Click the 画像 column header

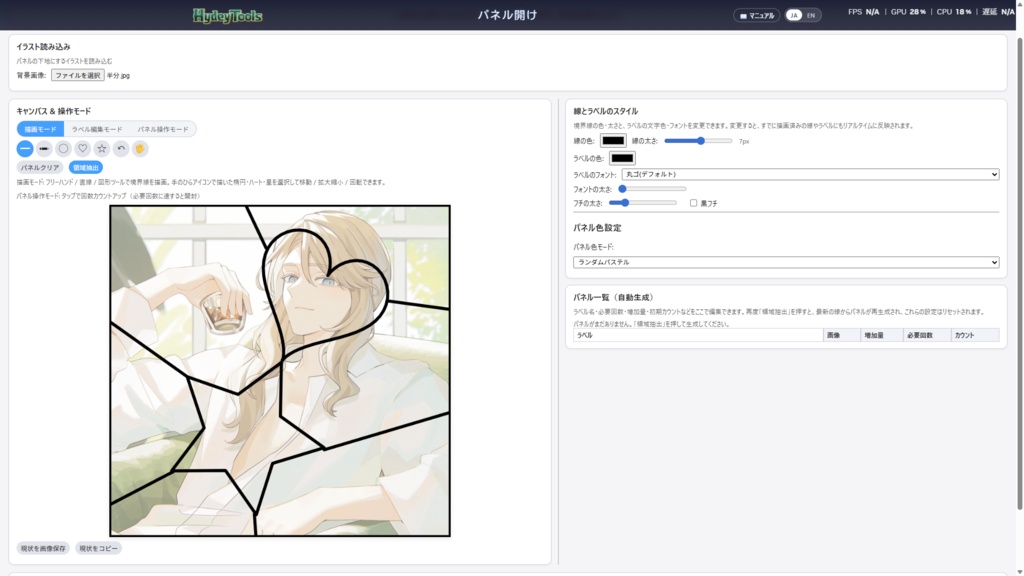(842, 335)
